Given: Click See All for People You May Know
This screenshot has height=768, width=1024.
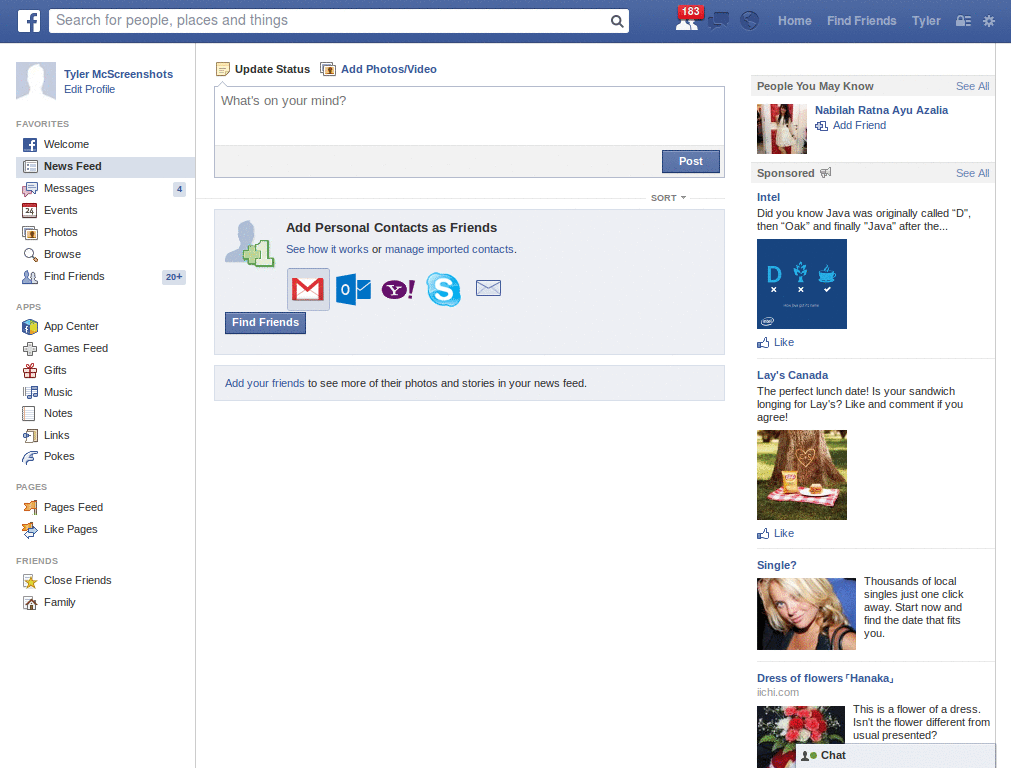Looking at the screenshot, I should pyautogui.click(x=972, y=86).
